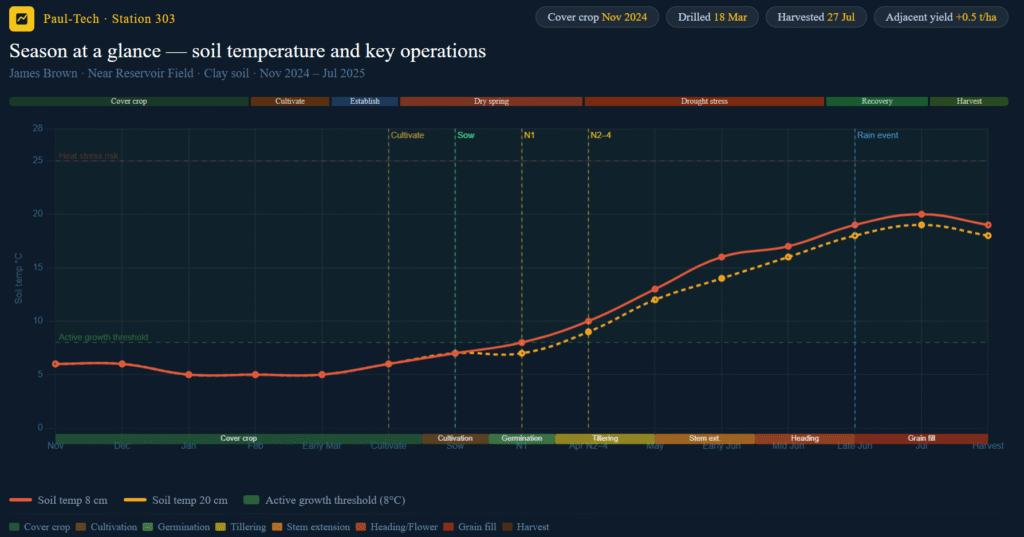This screenshot has width=1024, height=537.
Task: Click the Stem extension legend swatch
Action: click(278, 527)
